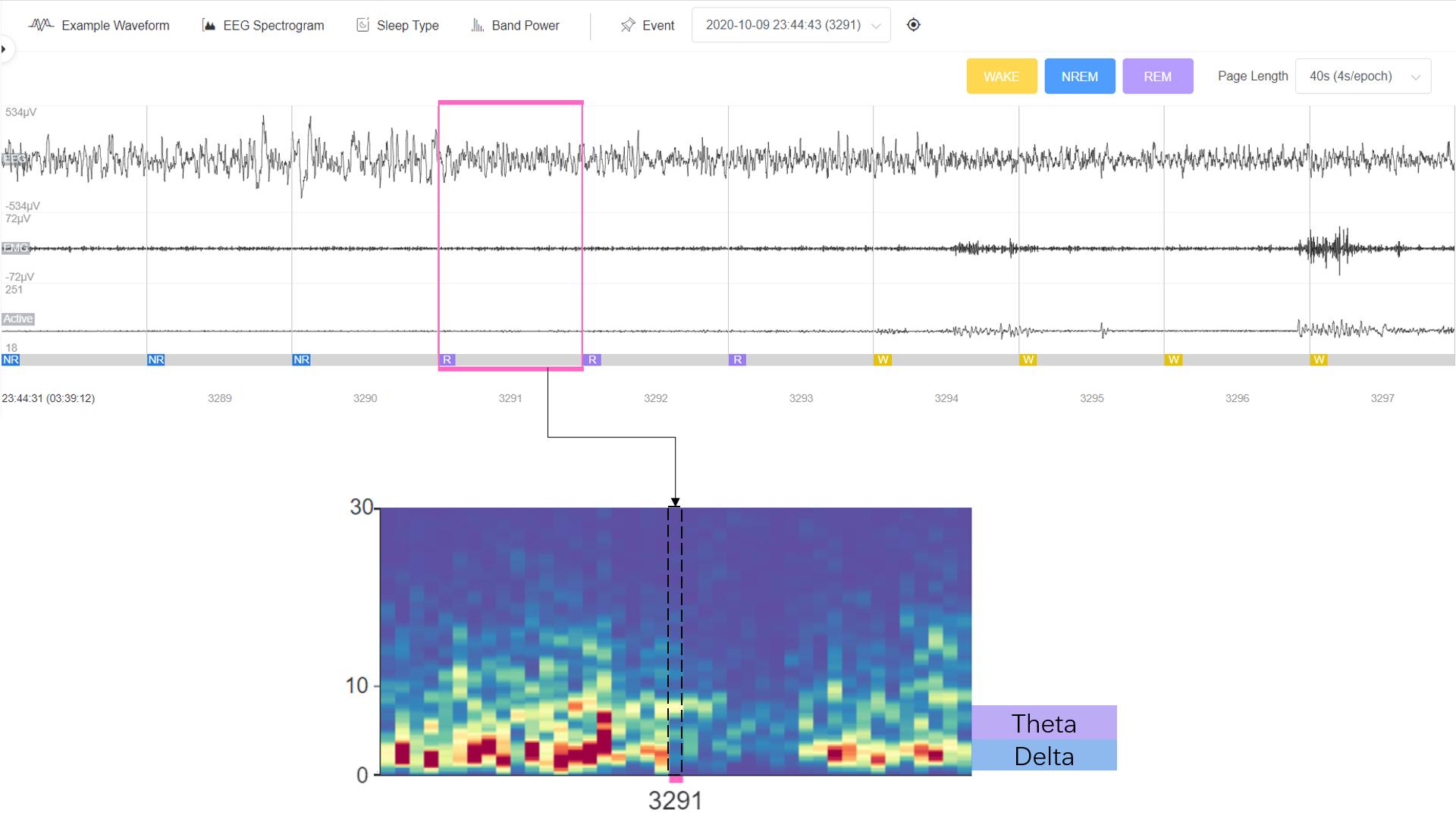
Task: Mark epoch as WAKE
Action: (x=1001, y=77)
